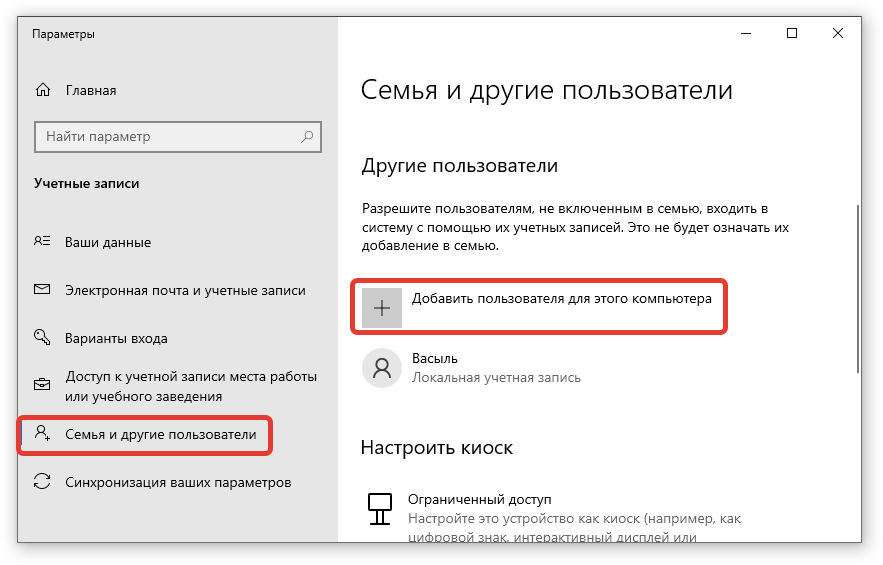
Task: Click the plus icon to add user
Action: tap(381, 309)
